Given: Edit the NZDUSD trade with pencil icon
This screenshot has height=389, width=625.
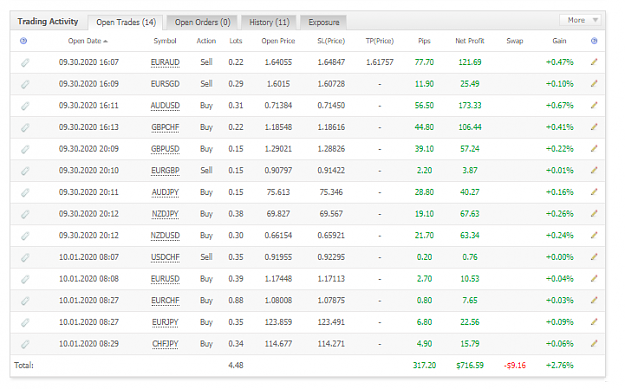Looking at the screenshot, I should pos(594,235).
